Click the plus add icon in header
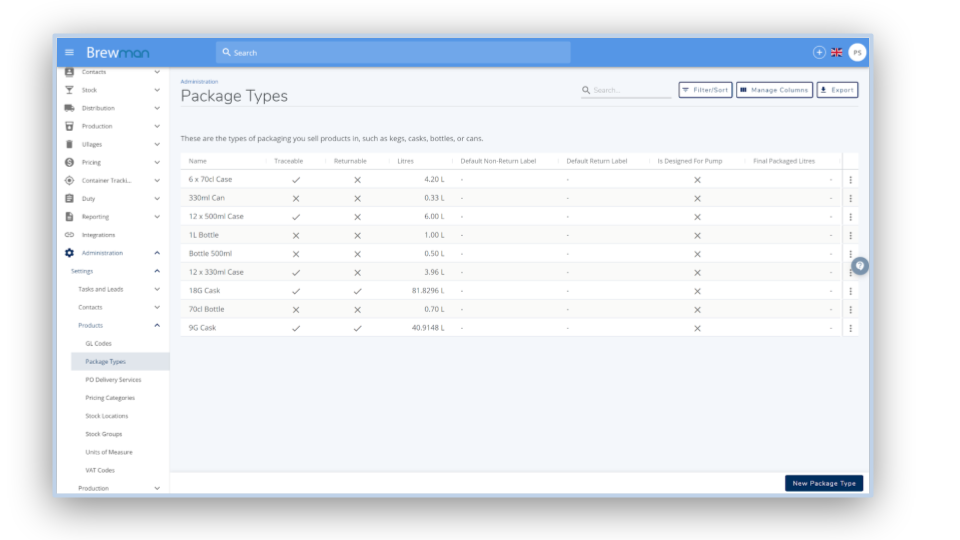This screenshot has width=960, height=540. coord(819,53)
